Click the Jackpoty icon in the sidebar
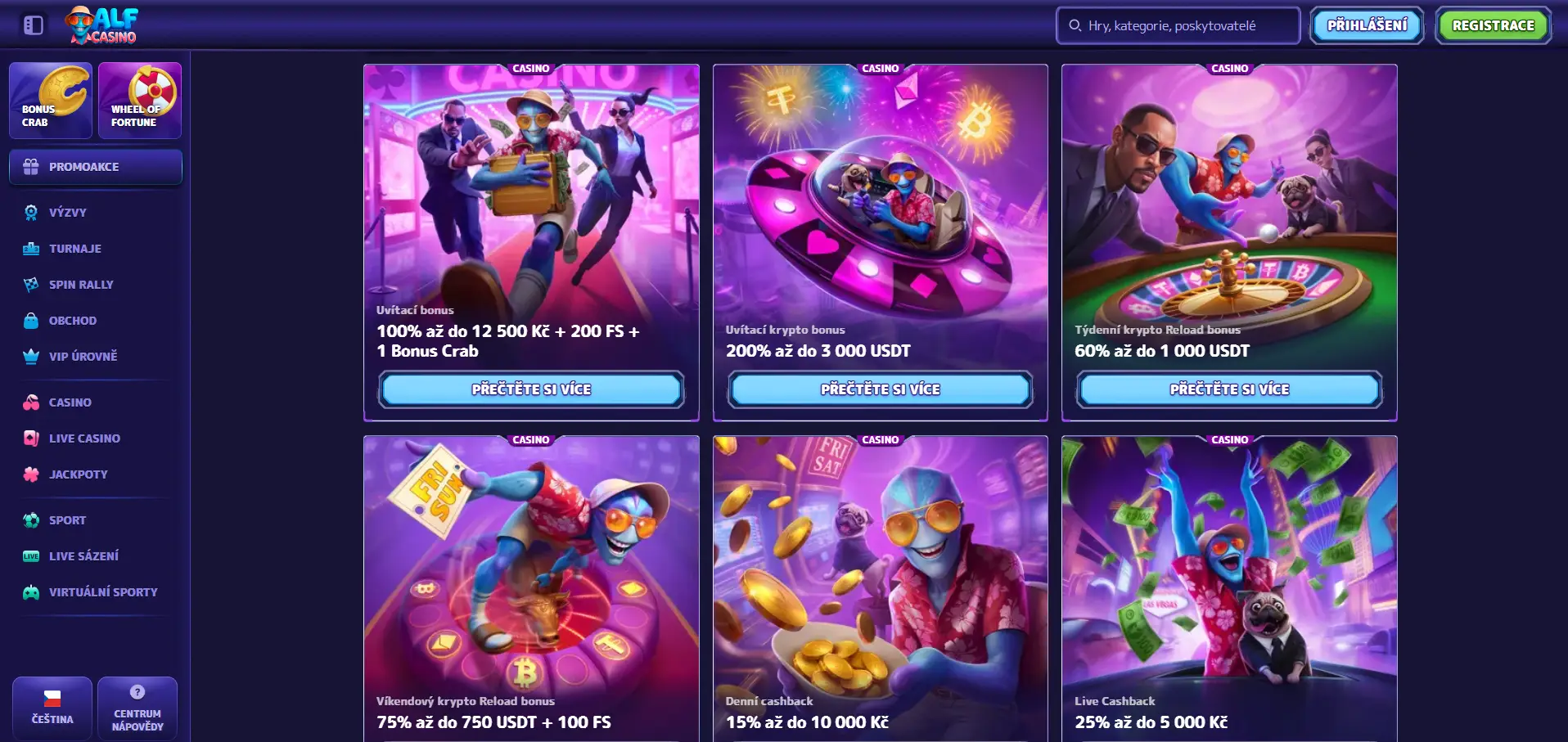Image resolution: width=1568 pixels, height=742 pixels. pos(31,474)
